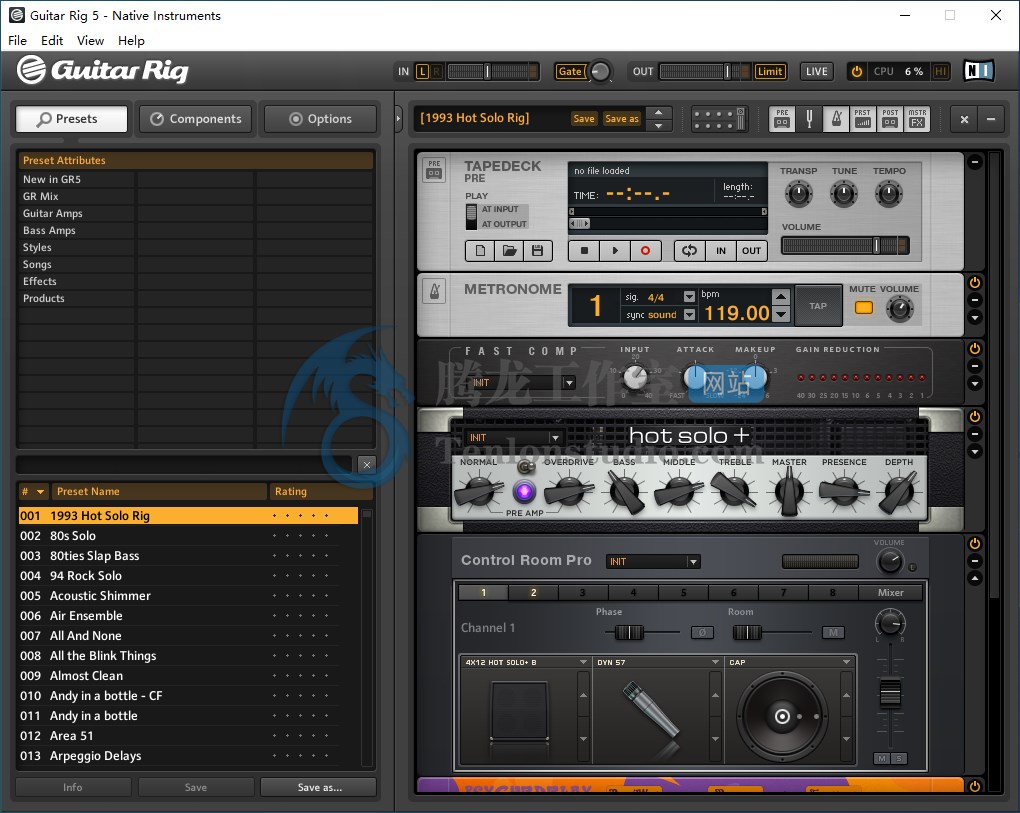This screenshot has height=813, width=1020.
Task: Click Tapedeck loop OUT button
Action: [751, 250]
